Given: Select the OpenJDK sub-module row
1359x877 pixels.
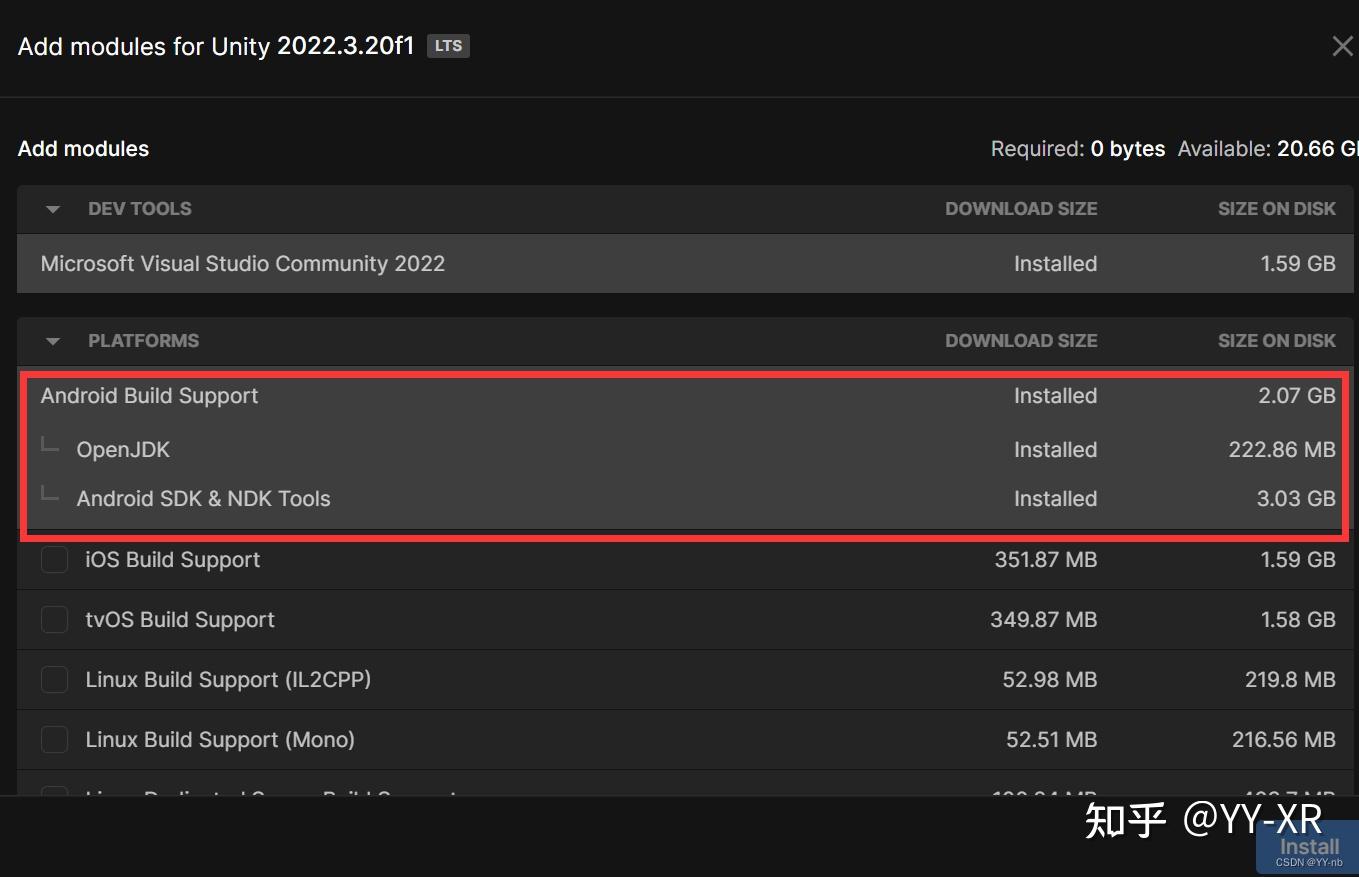Looking at the screenshot, I should coord(123,450).
